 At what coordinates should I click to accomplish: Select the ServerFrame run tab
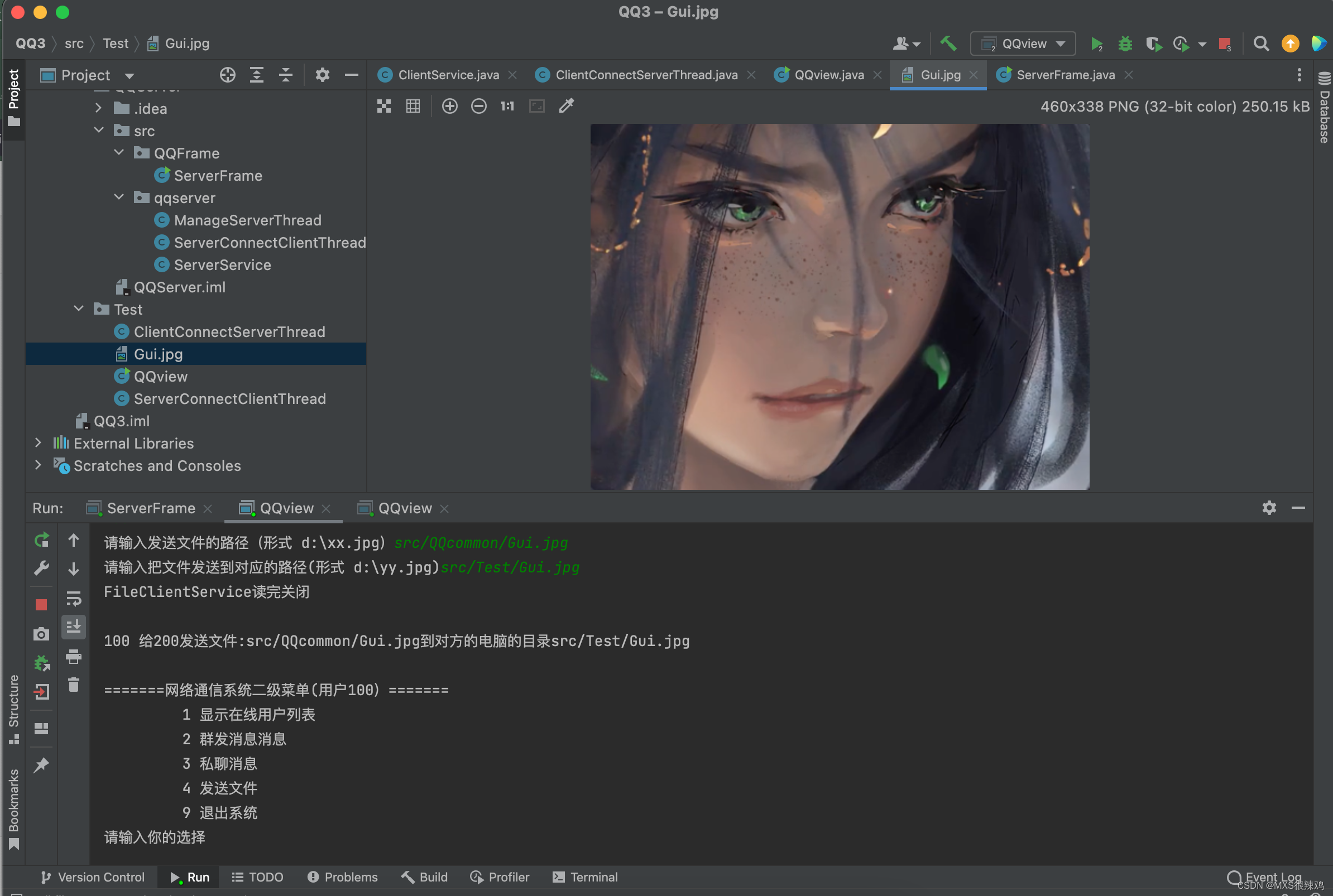point(150,508)
